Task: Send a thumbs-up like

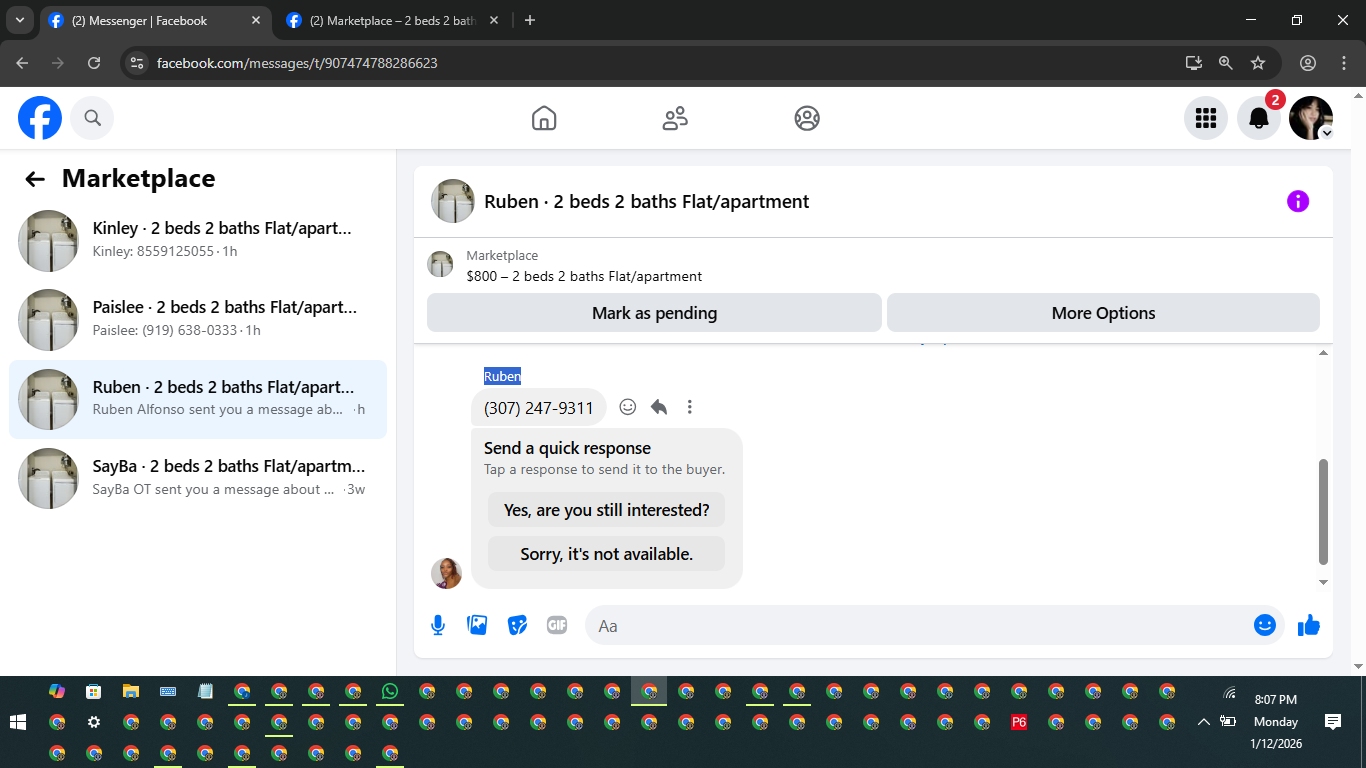Action: coord(1309,625)
